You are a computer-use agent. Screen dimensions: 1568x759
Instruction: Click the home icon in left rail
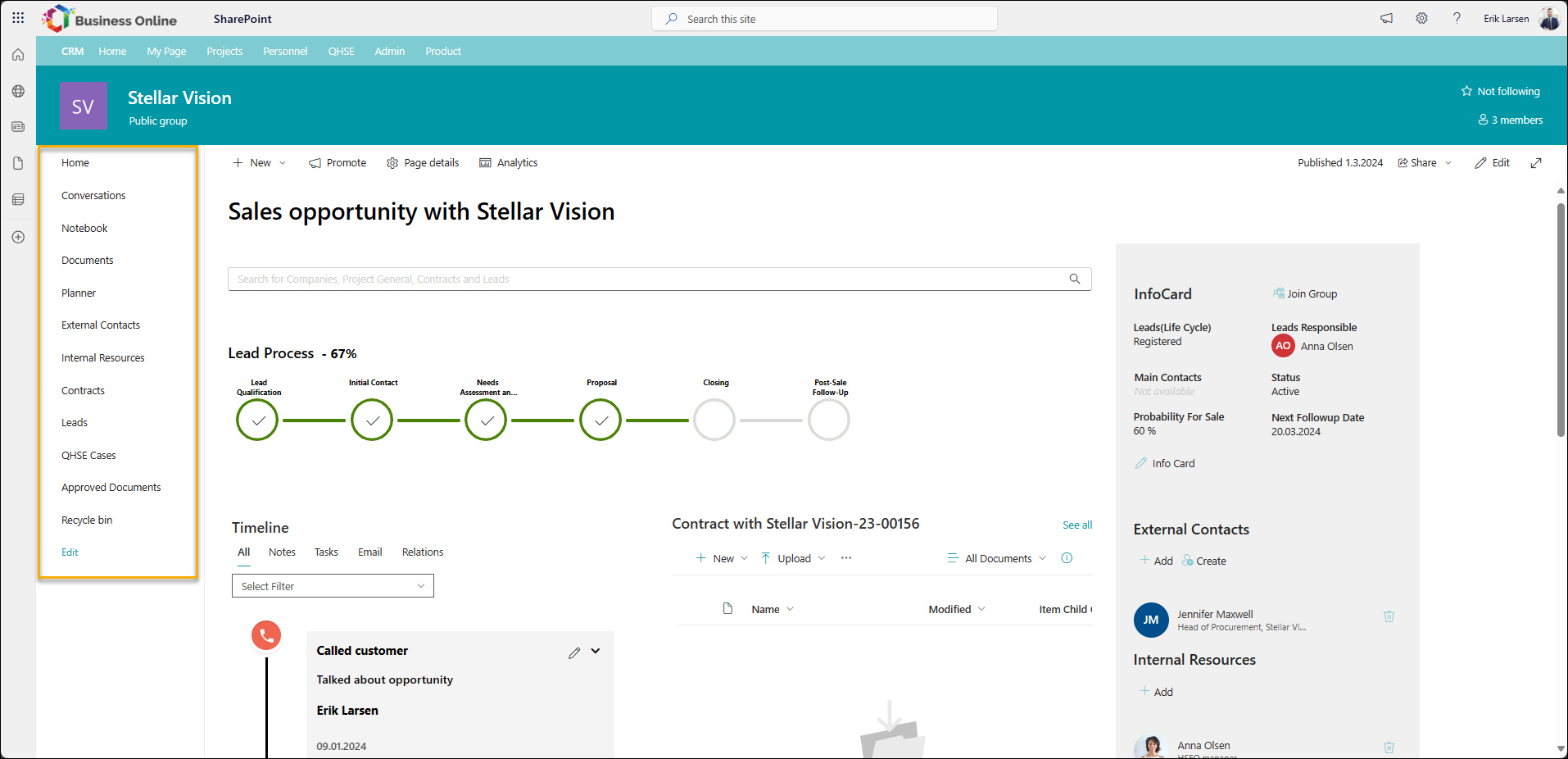pyautogui.click(x=18, y=55)
